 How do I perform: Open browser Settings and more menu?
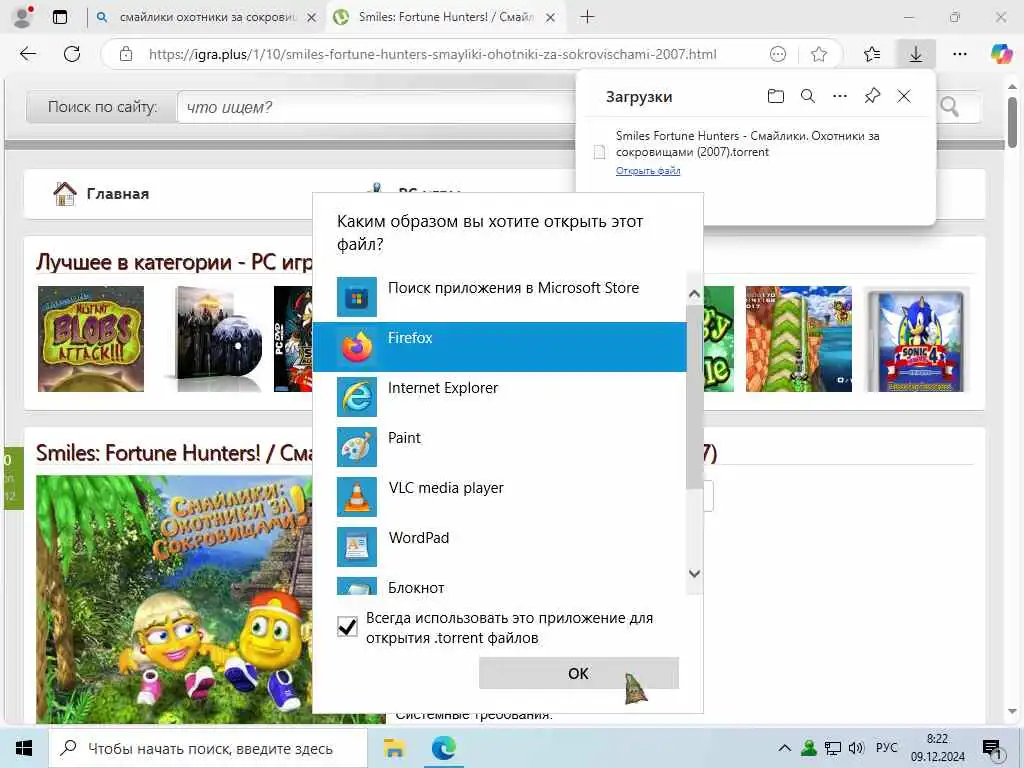point(960,54)
